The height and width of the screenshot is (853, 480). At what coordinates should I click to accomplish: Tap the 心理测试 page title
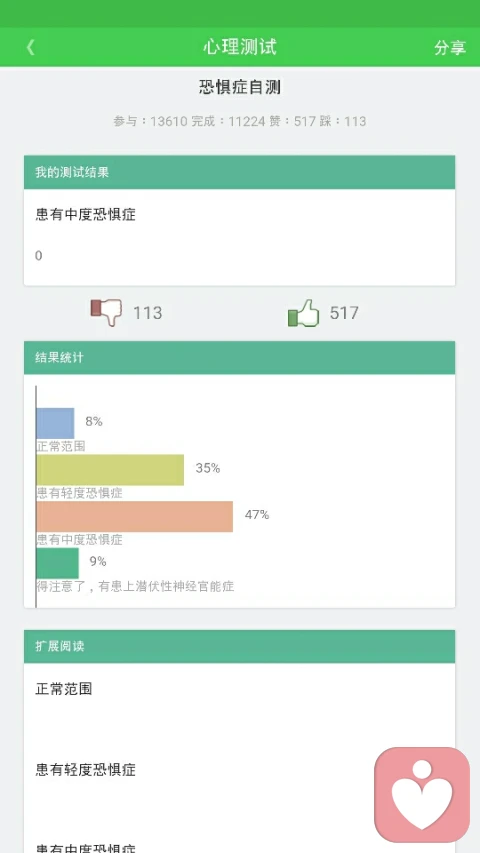coord(240,47)
